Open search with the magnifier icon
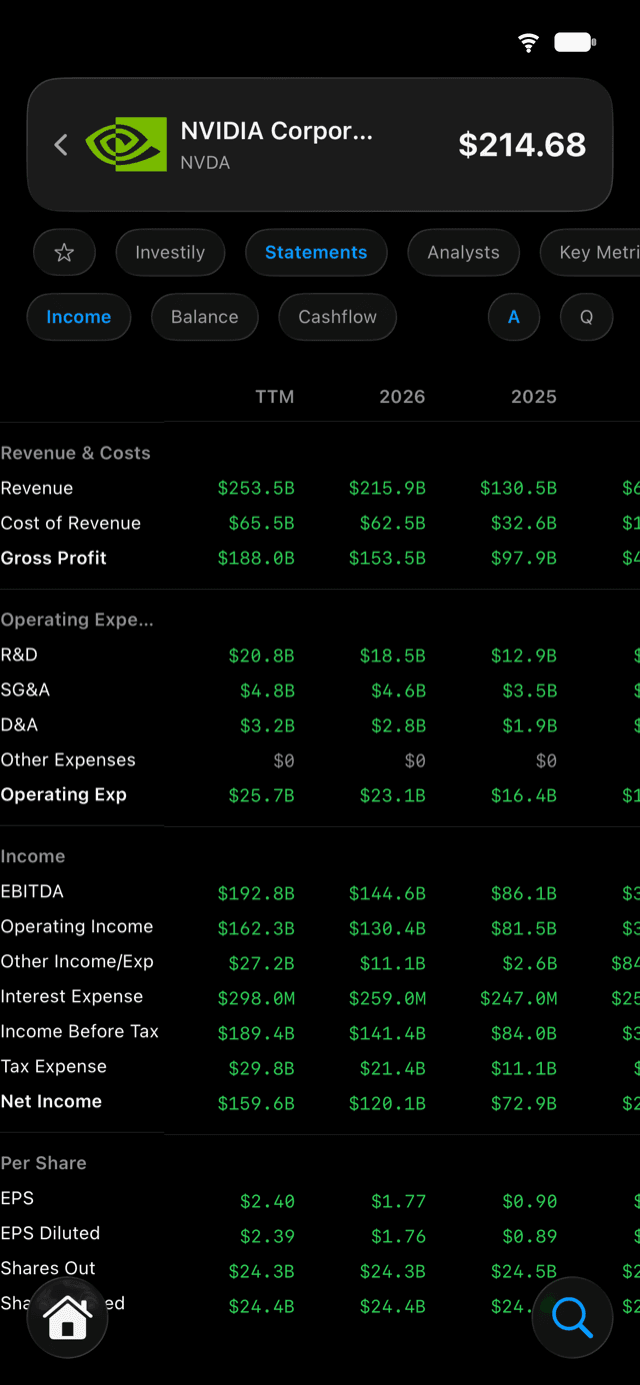Image resolution: width=640 pixels, height=1385 pixels. [x=572, y=1318]
